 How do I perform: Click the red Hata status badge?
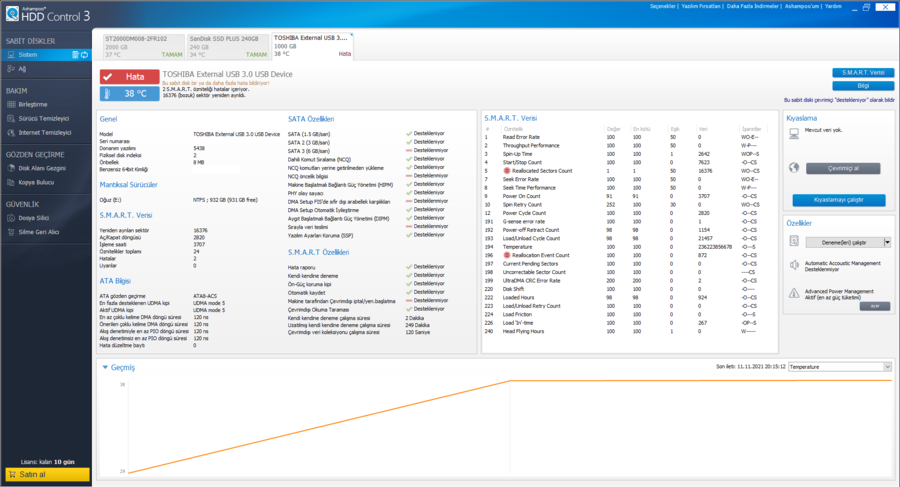point(130,76)
